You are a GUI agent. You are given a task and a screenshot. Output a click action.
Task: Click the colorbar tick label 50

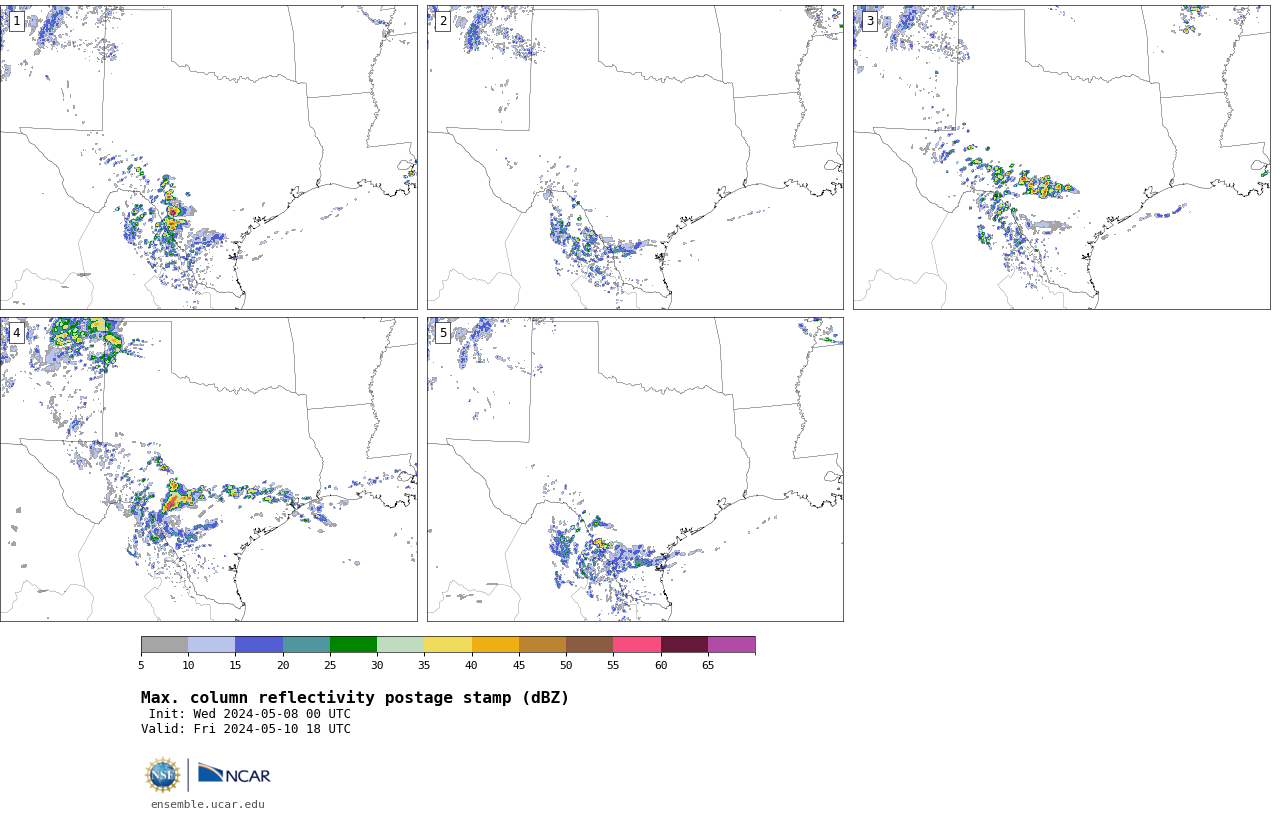pos(566,665)
